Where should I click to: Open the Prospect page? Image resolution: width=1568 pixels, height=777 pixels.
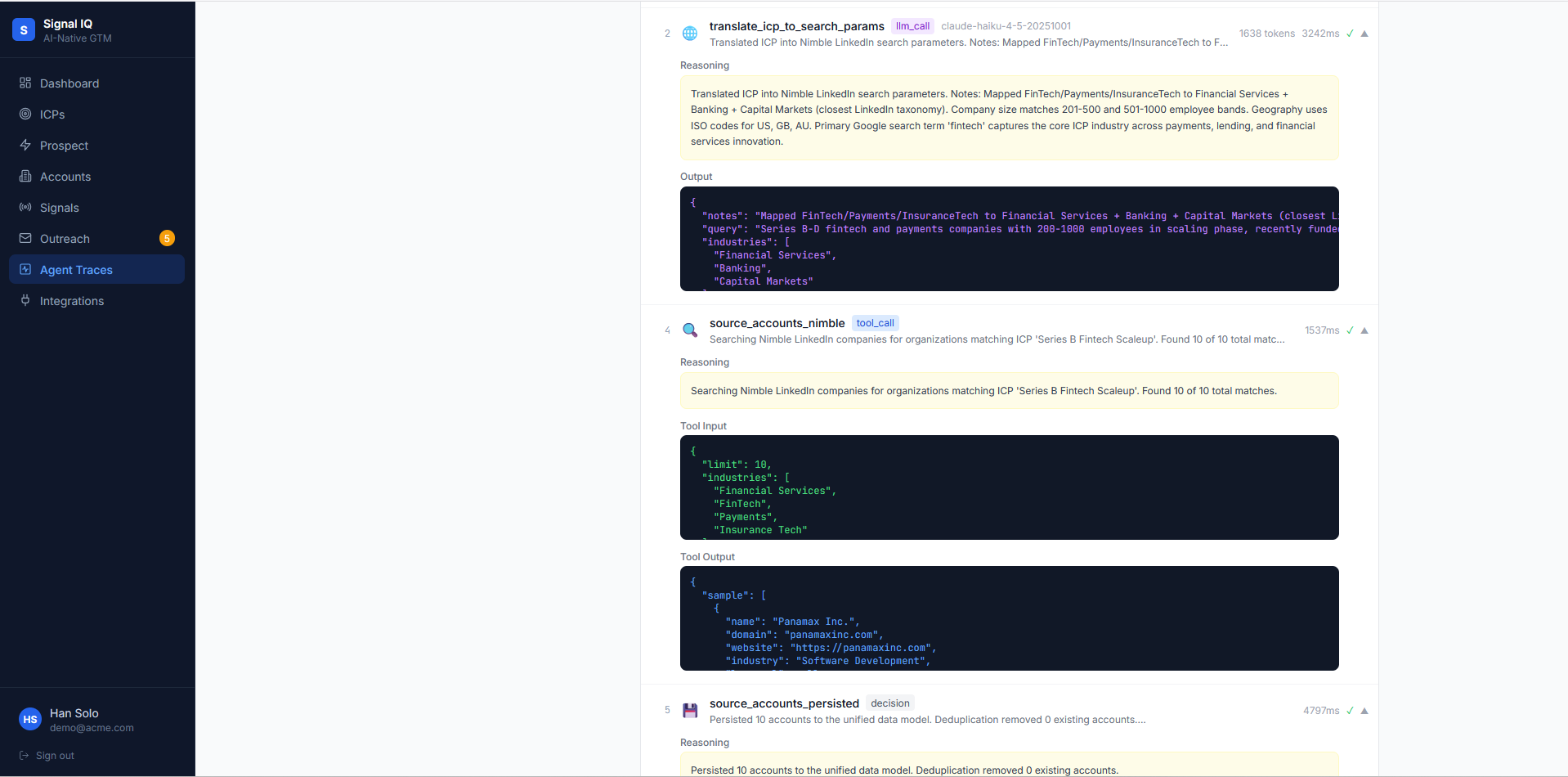[96, 145]
